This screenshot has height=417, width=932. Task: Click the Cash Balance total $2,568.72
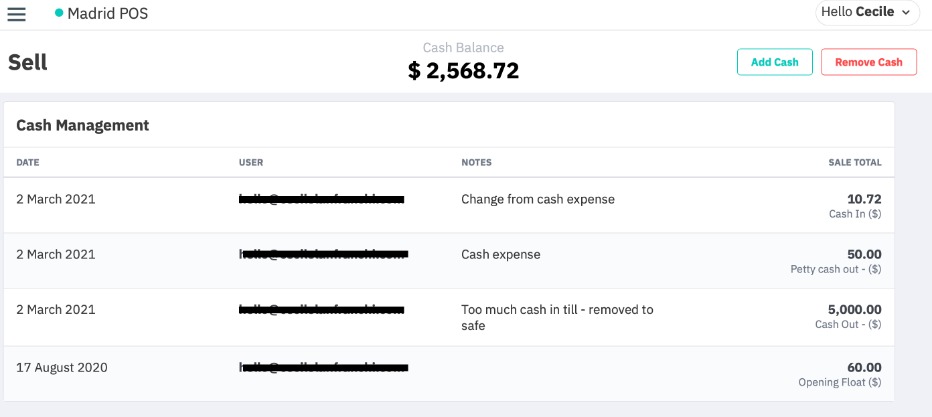tap(463, 71)
